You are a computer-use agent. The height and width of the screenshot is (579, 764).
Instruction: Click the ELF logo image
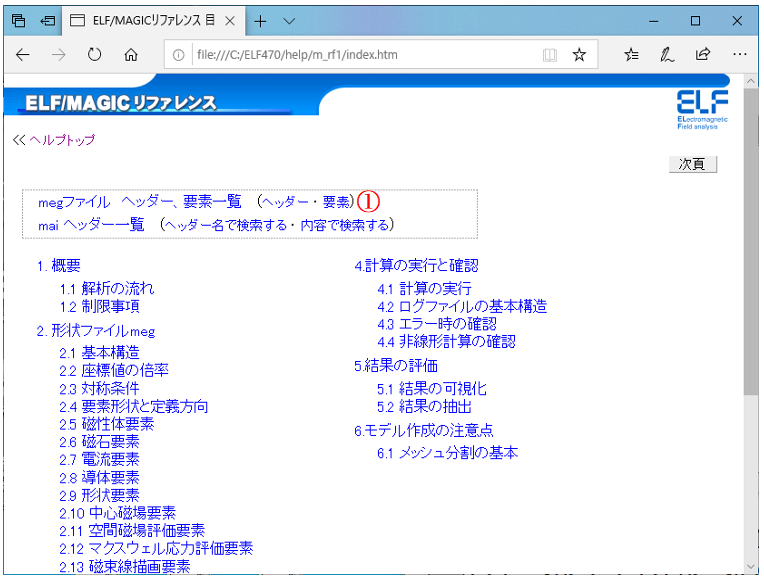tap(702, 110)
